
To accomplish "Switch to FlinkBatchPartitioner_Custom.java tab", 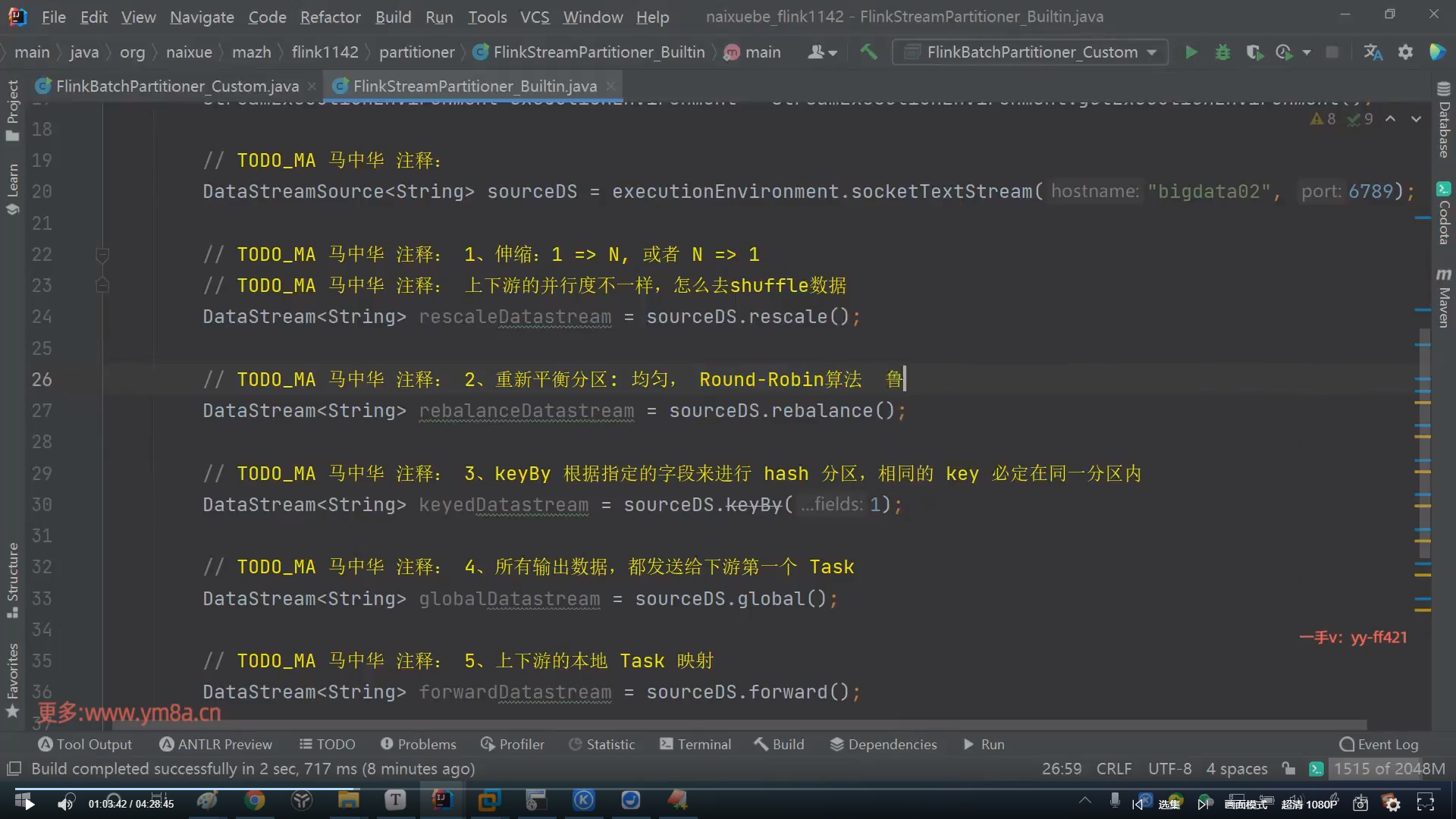I will (x=177, y=86).
